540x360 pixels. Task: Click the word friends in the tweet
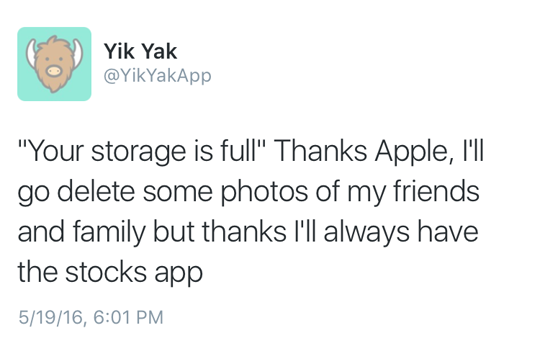[x=436, y=191]
